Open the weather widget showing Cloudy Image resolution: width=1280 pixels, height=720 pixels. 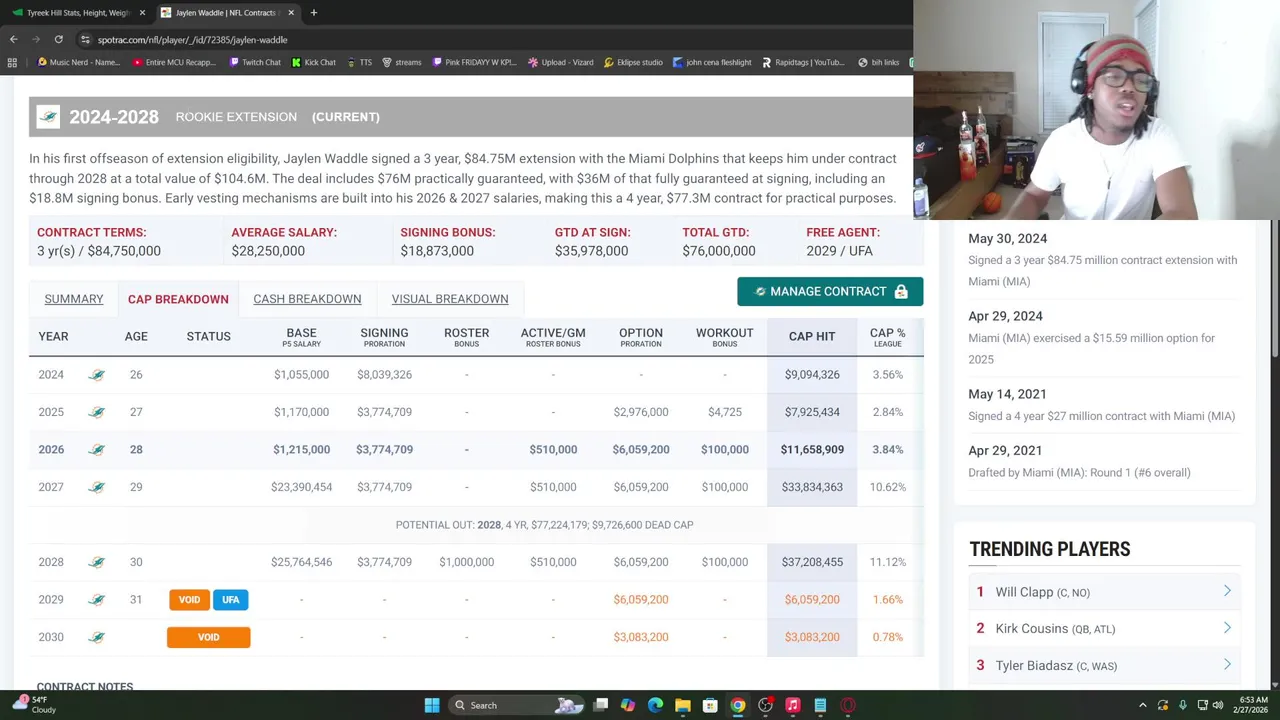coord(33,705)
